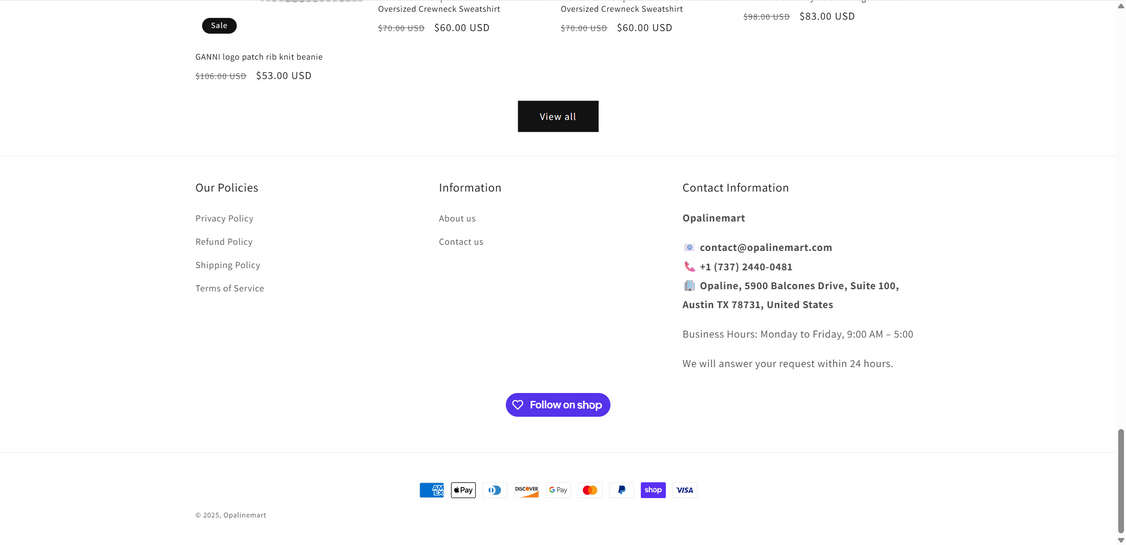Click the Discover payment icon
Image resolution: width=1126 pixels, height=545 pixels.
click(526, 490)
